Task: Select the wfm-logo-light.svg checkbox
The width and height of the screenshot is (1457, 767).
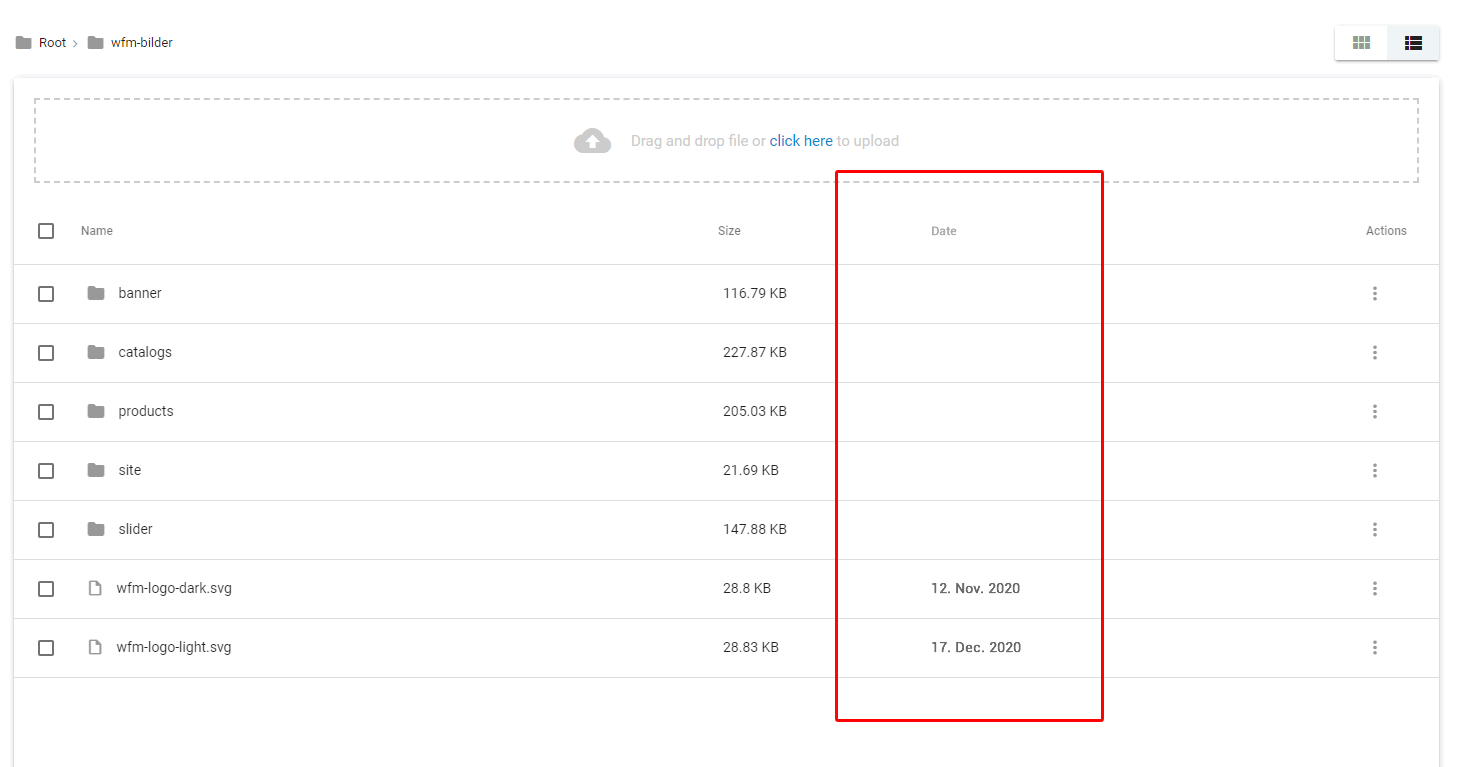Action: 46,647
